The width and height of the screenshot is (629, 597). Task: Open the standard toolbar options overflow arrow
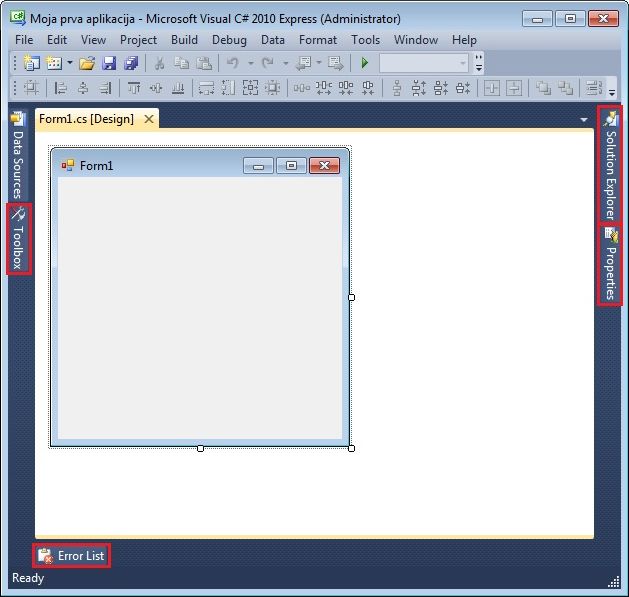pos(479,63)
